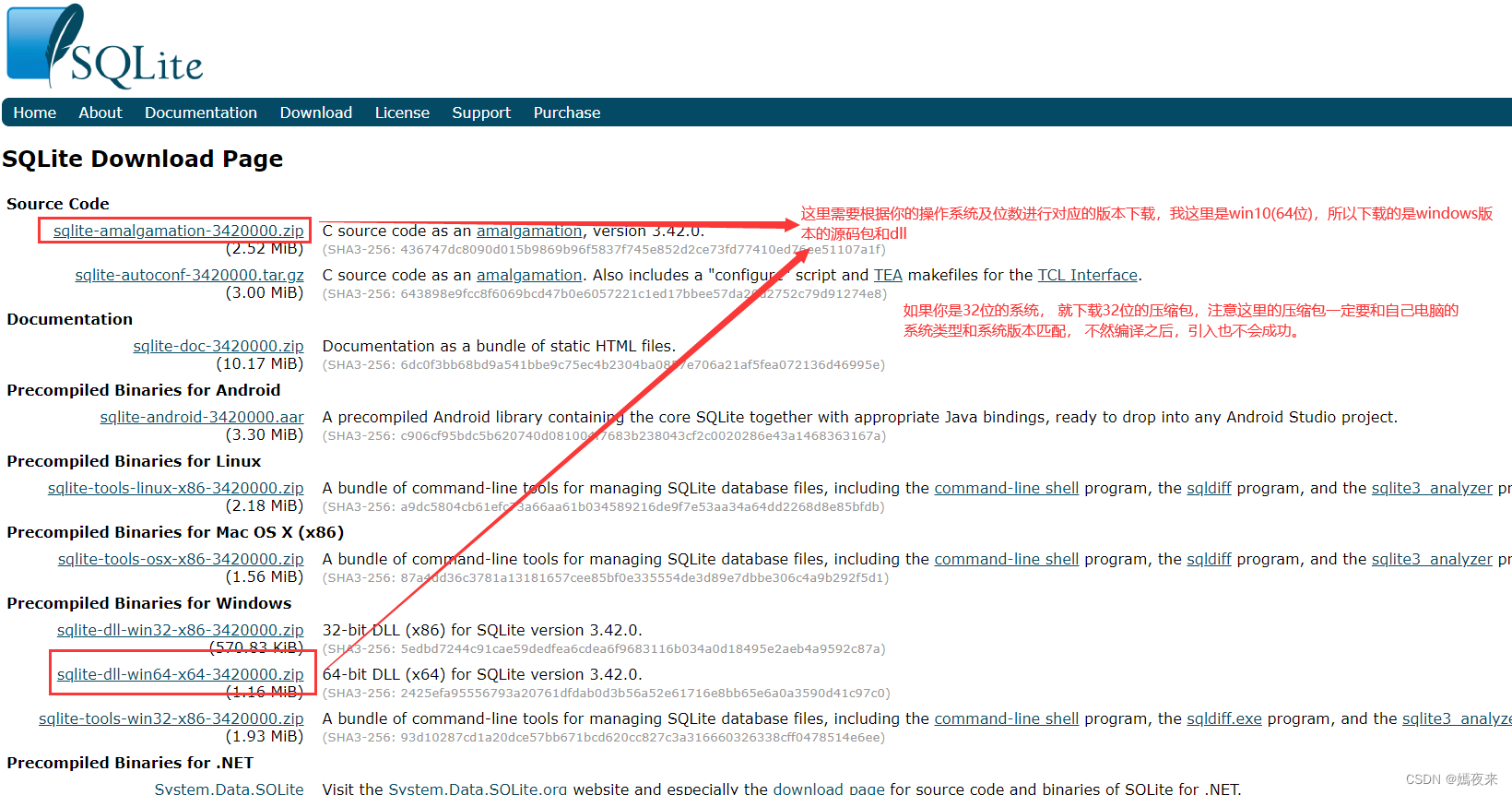The height and width of the screenshot is (795, 1512).
Task: Open the download page link for .NET
Action: pos(829,789)
